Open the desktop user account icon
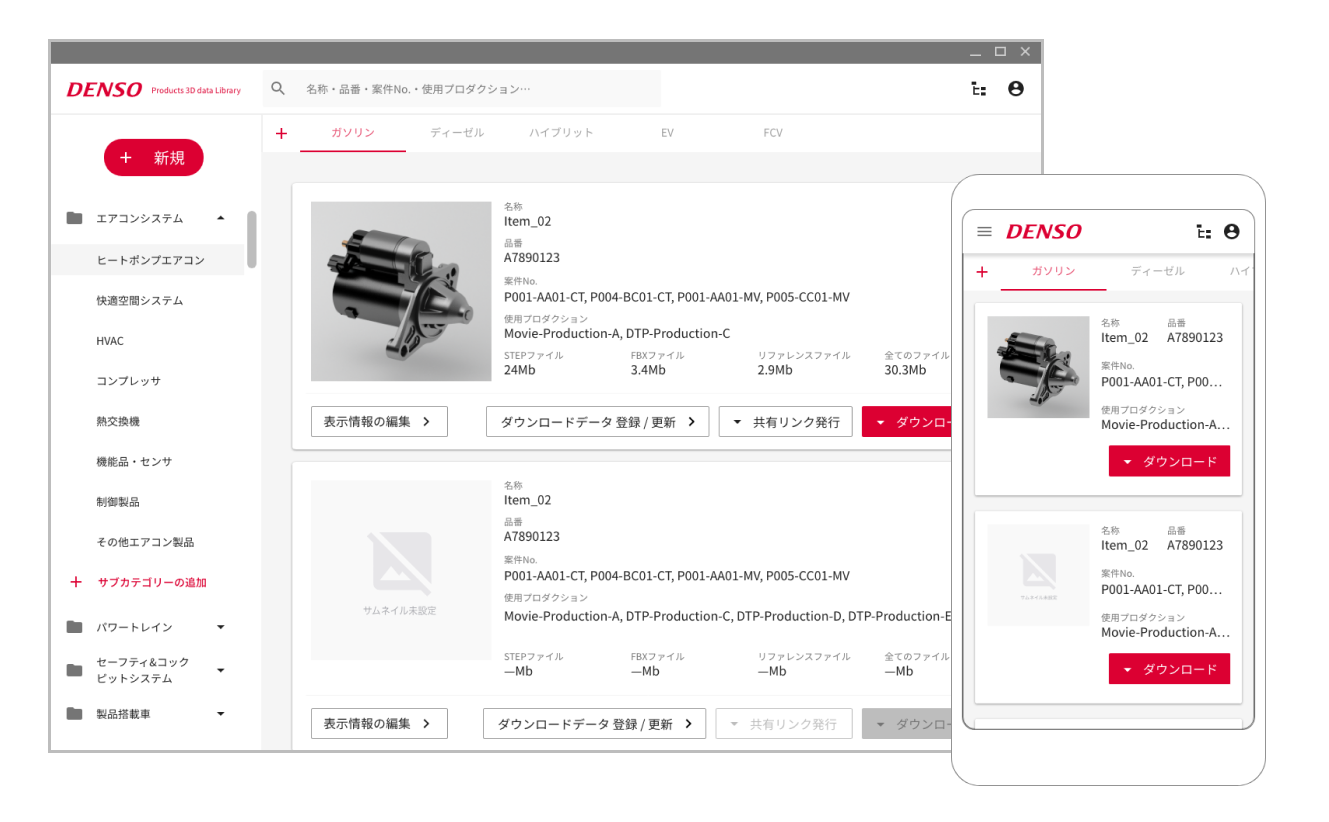The width and height of the screenshot is (1329, 822). tap(1016, 89)
